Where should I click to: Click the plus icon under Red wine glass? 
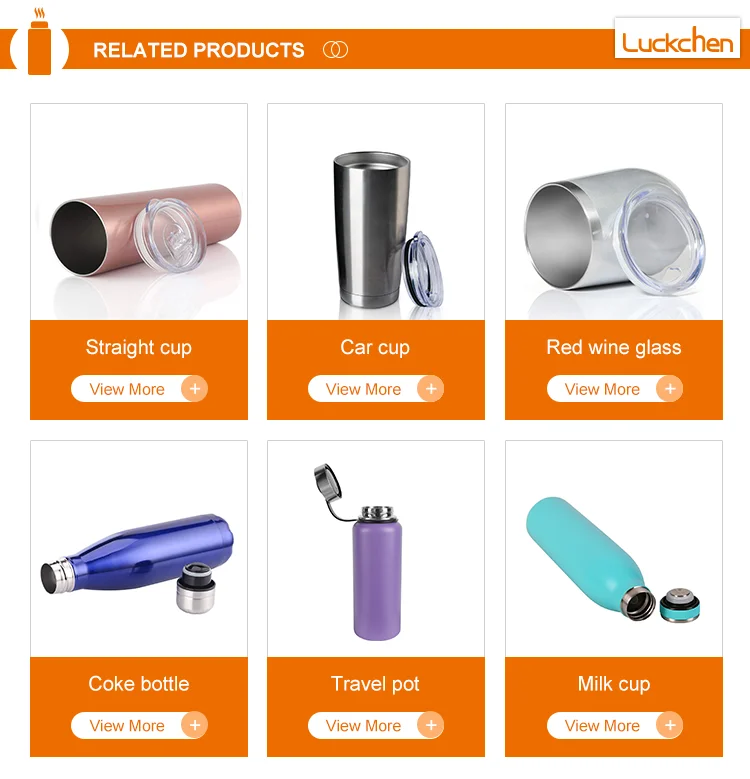pyautogui.click(x=670, y=389)
